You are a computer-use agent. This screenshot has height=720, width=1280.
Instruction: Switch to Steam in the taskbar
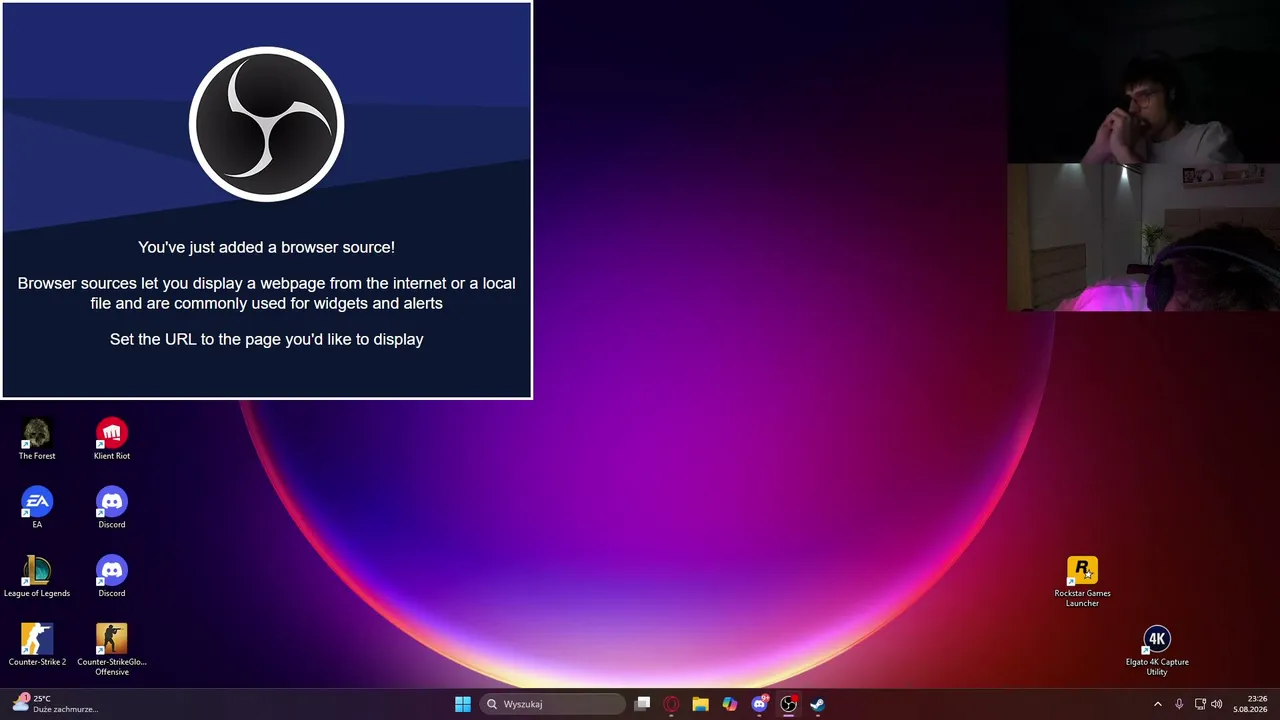(x=817, y=704)
